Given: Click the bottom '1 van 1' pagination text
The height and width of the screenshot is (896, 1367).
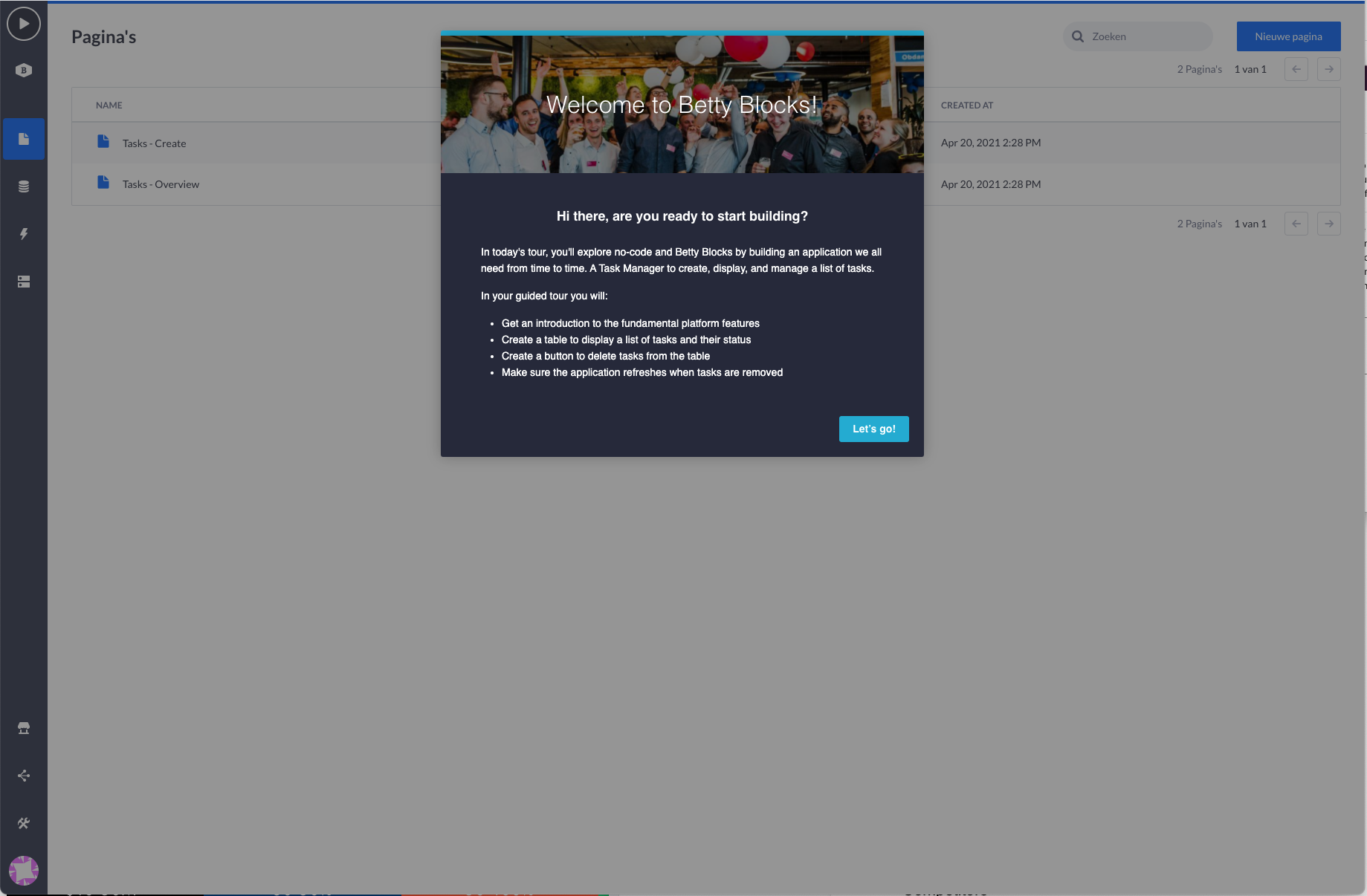Looking at the screenshot, I should (1250, 224).
